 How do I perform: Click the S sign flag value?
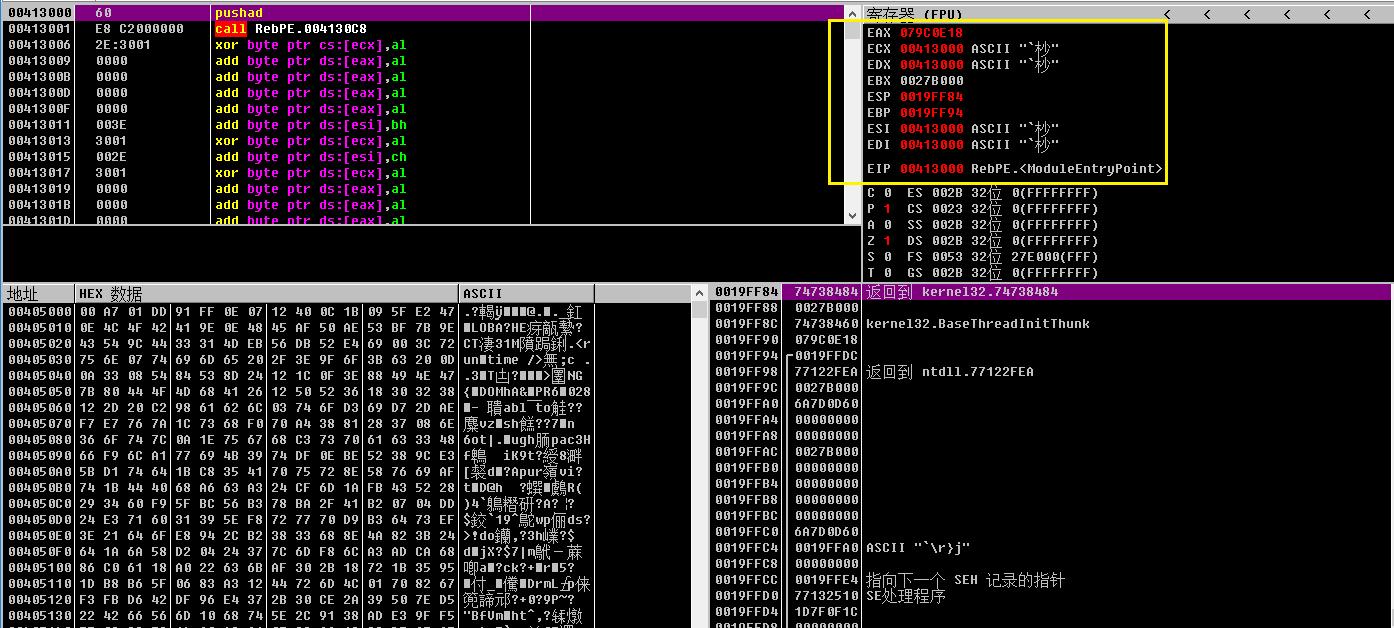coord(887,257)
